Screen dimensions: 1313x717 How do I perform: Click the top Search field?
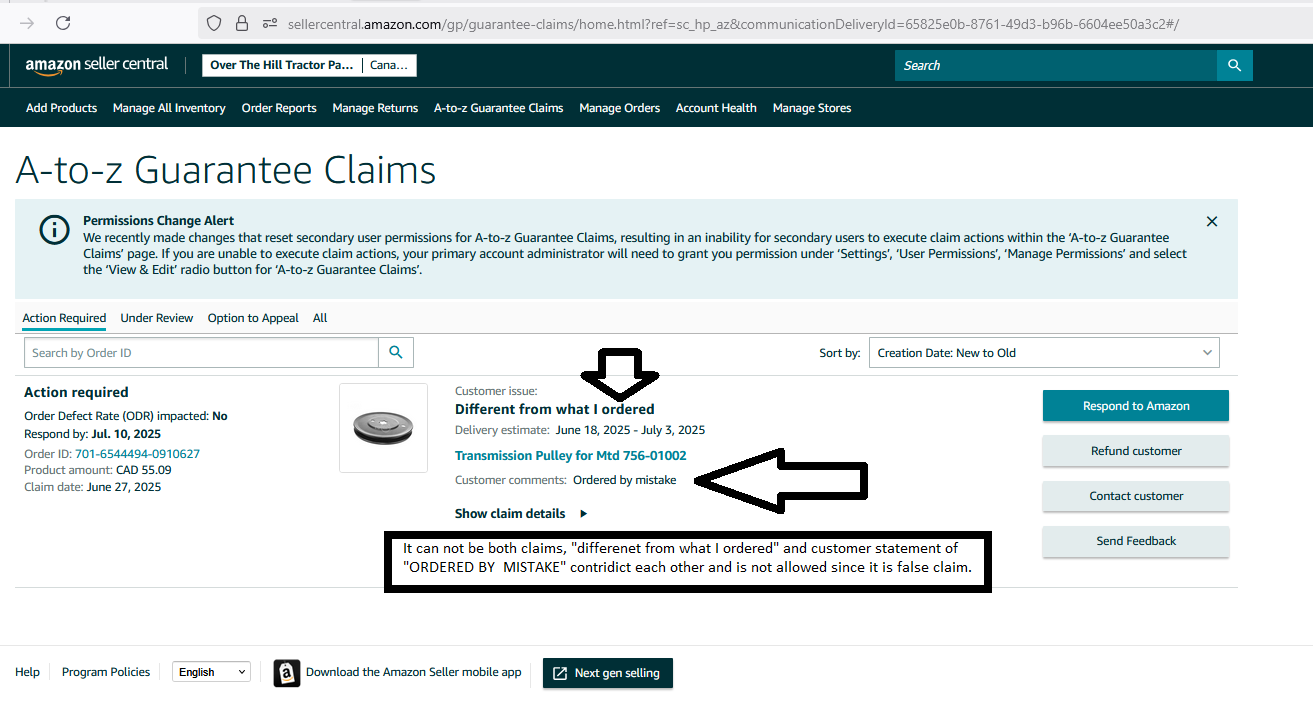tap(1056, 65)
